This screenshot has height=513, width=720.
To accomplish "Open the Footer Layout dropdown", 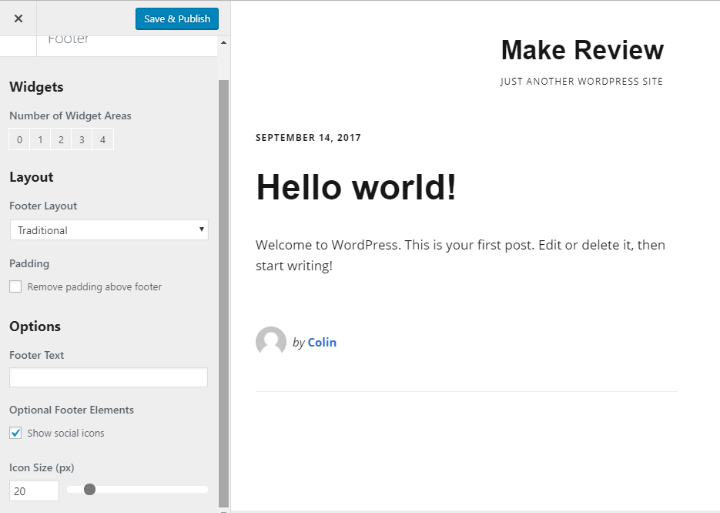I will pos(109,230).
